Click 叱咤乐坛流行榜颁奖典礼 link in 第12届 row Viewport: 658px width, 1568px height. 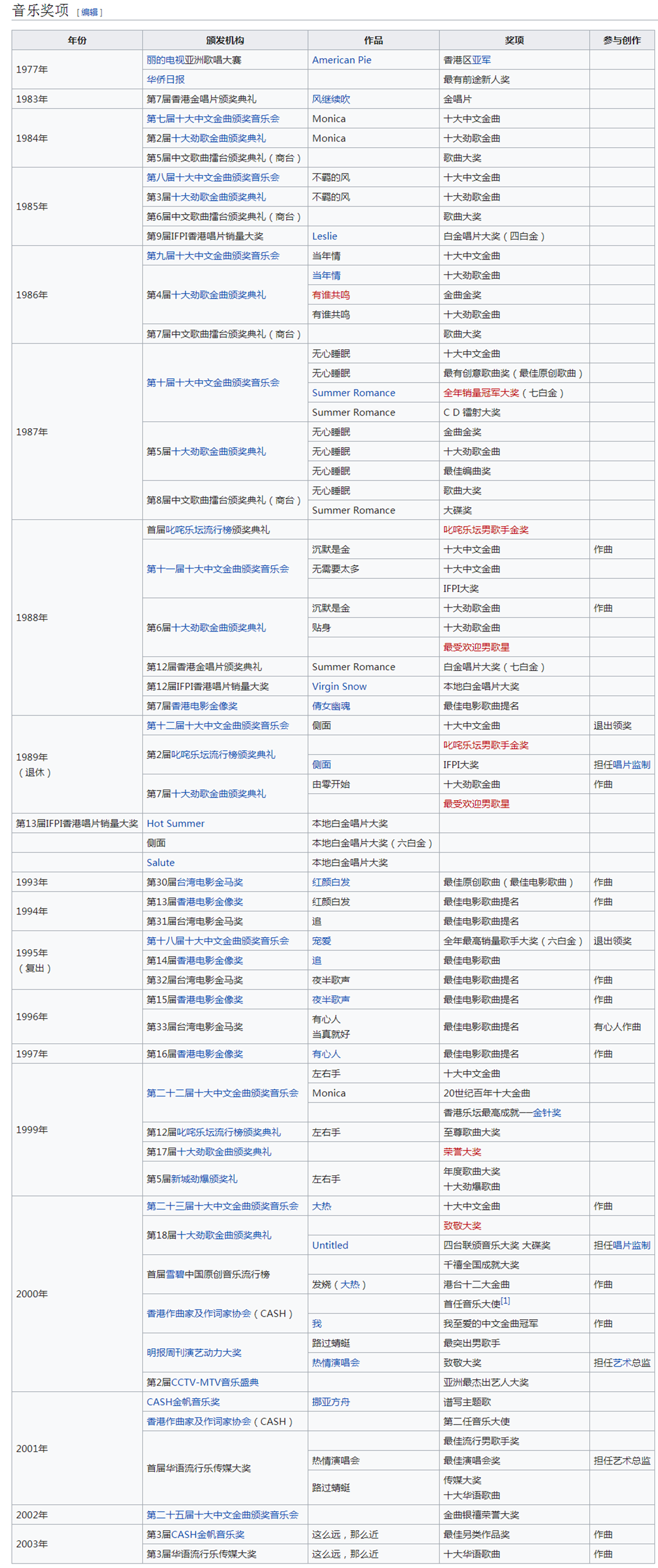pyautogui.click(x=229, y=1132)
